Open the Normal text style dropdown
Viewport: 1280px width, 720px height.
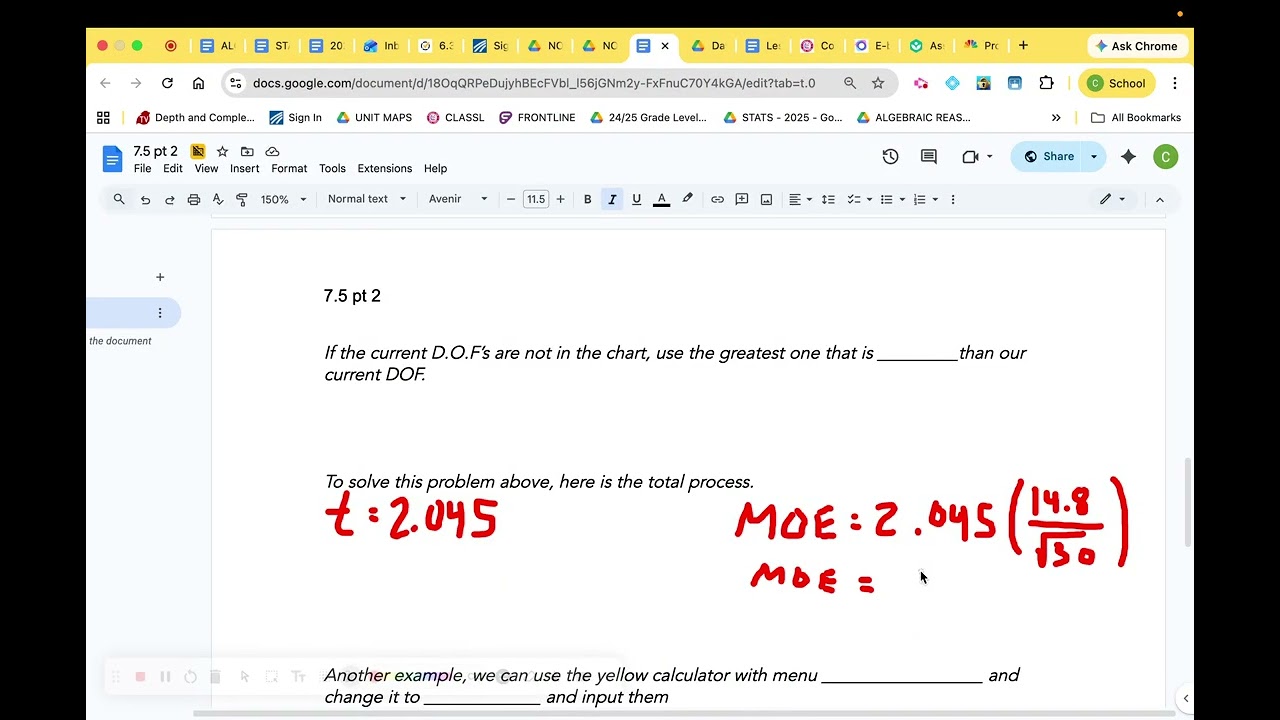pos(367,199)
